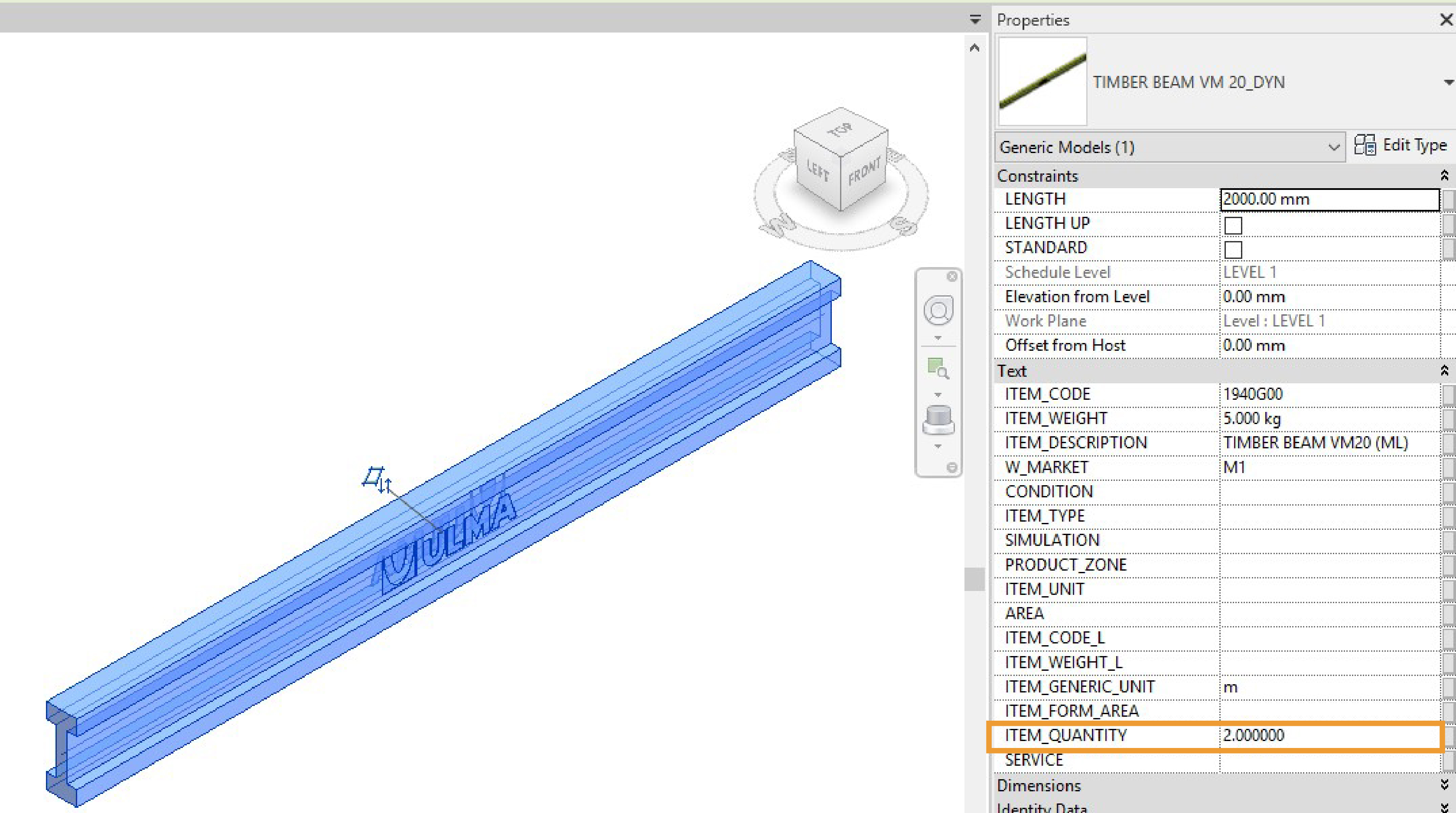Collapse the Constraints section
Screen dimensions: 1456x813
click(x=1445, y=176)
